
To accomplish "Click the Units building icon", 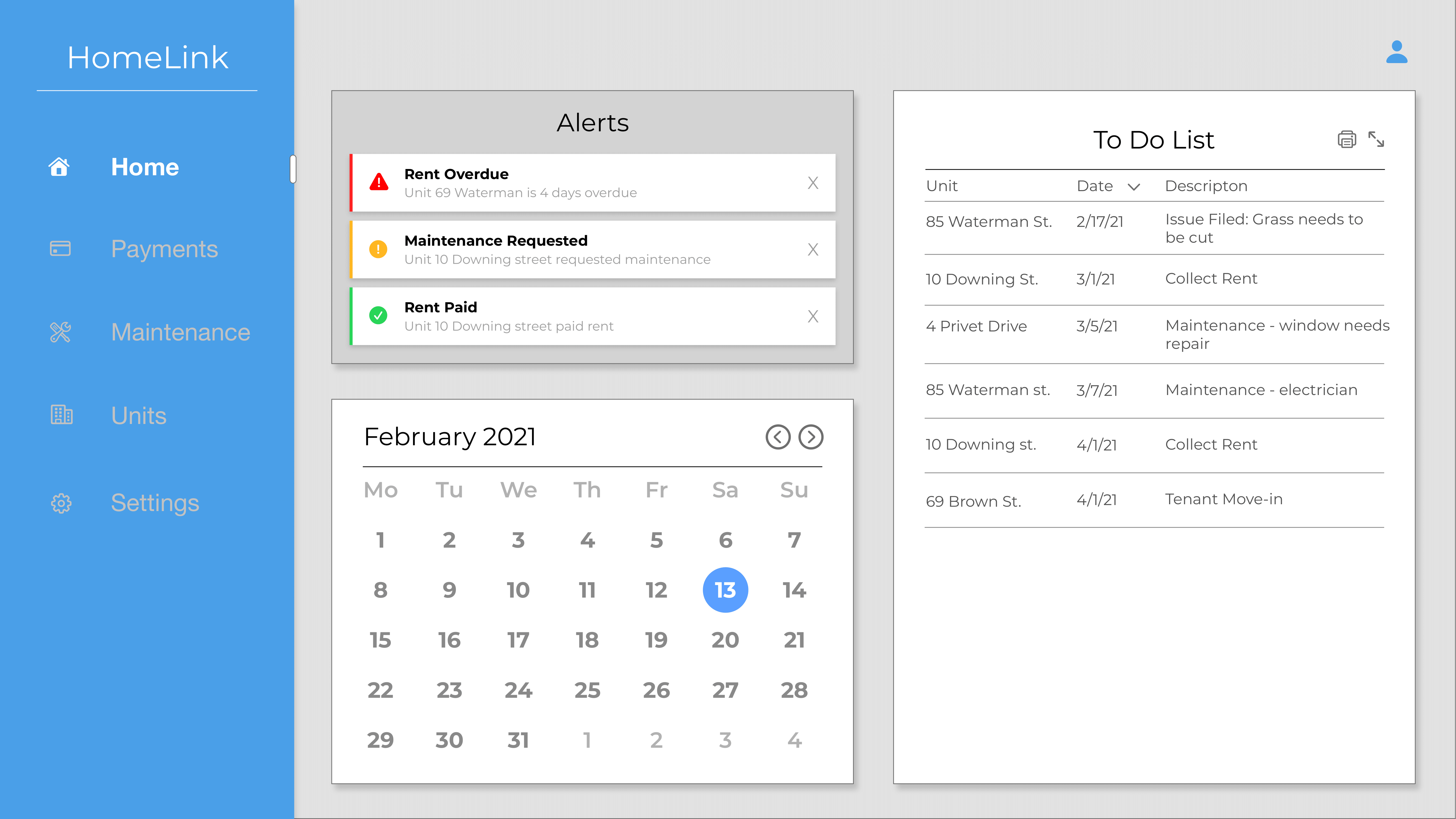I will tap(61, 415).
